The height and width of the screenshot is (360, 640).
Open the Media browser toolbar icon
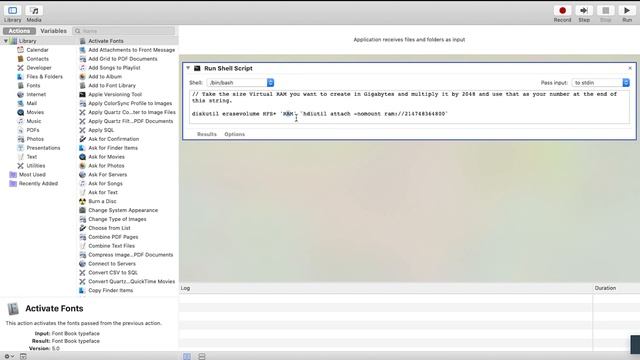(34, 11)
